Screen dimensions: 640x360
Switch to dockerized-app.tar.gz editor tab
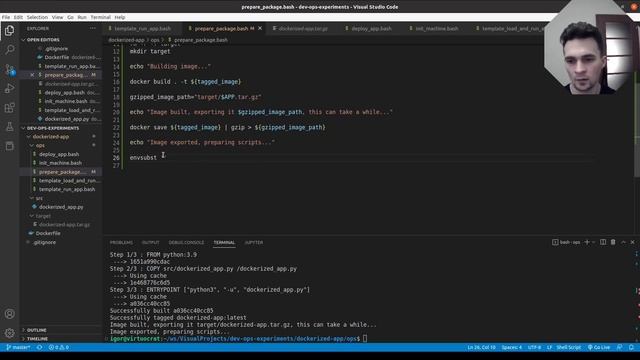click(303, 29)
